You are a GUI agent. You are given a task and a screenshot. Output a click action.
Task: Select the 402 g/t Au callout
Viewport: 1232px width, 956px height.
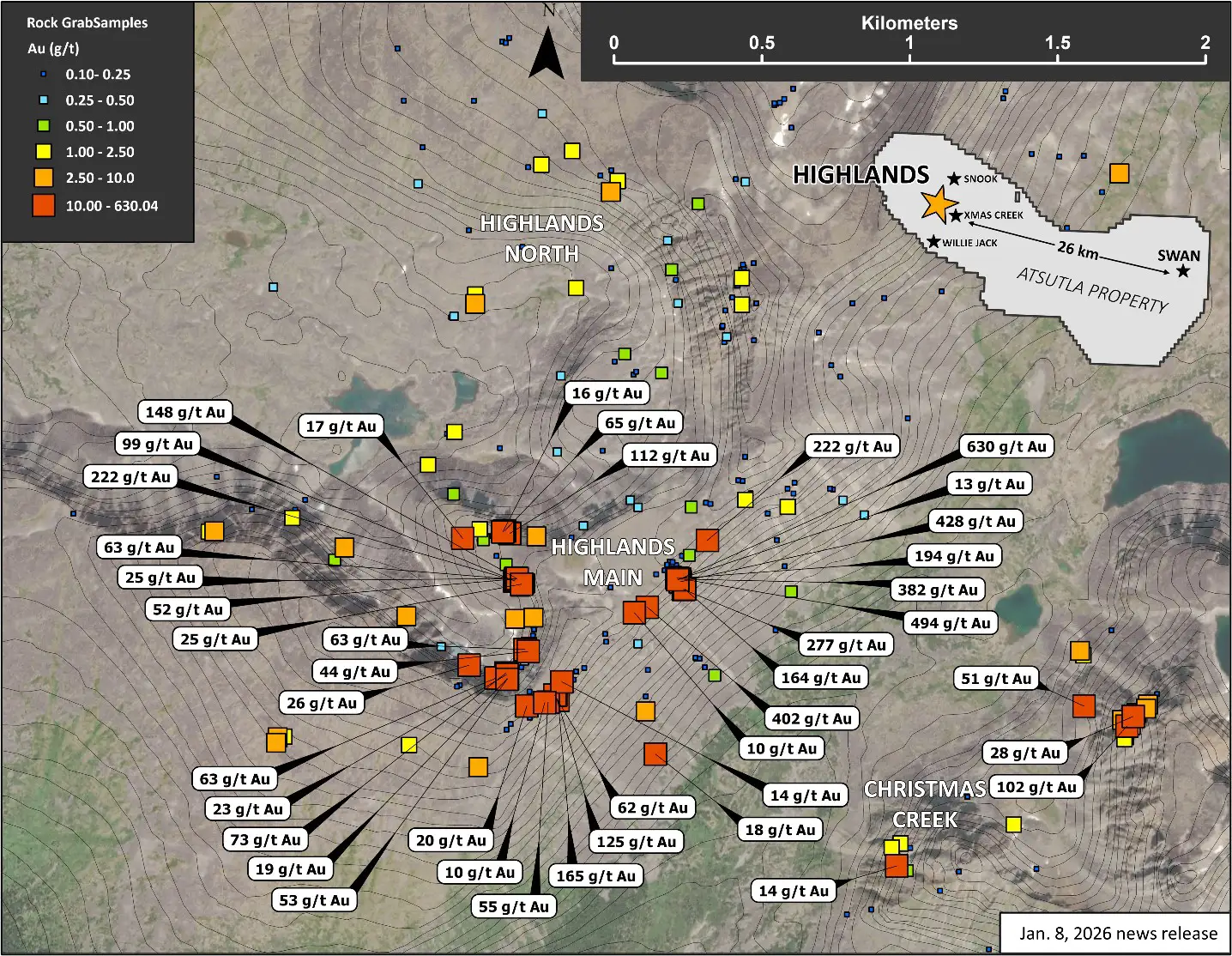pos(812,719)
